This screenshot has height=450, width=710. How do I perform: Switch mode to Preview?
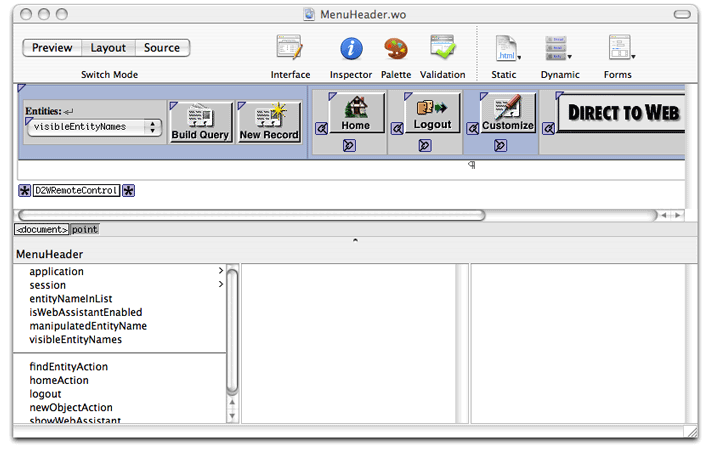coord(52,48)
